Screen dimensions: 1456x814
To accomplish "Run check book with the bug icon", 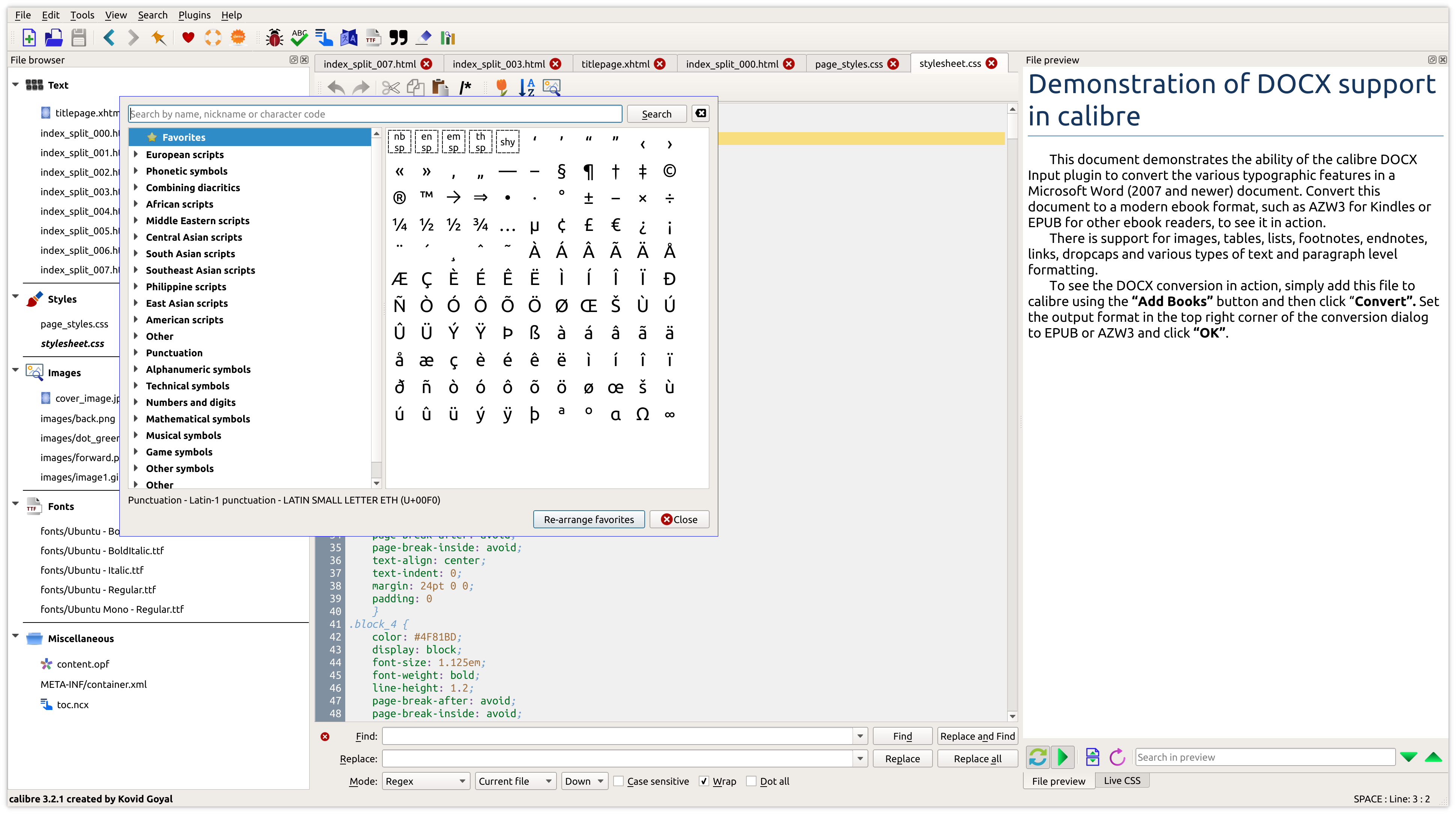I will tap(275, 38).
